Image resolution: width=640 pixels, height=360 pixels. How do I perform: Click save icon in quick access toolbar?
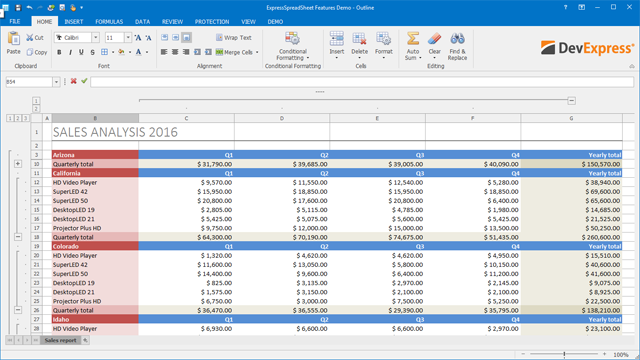click(18, 7)
